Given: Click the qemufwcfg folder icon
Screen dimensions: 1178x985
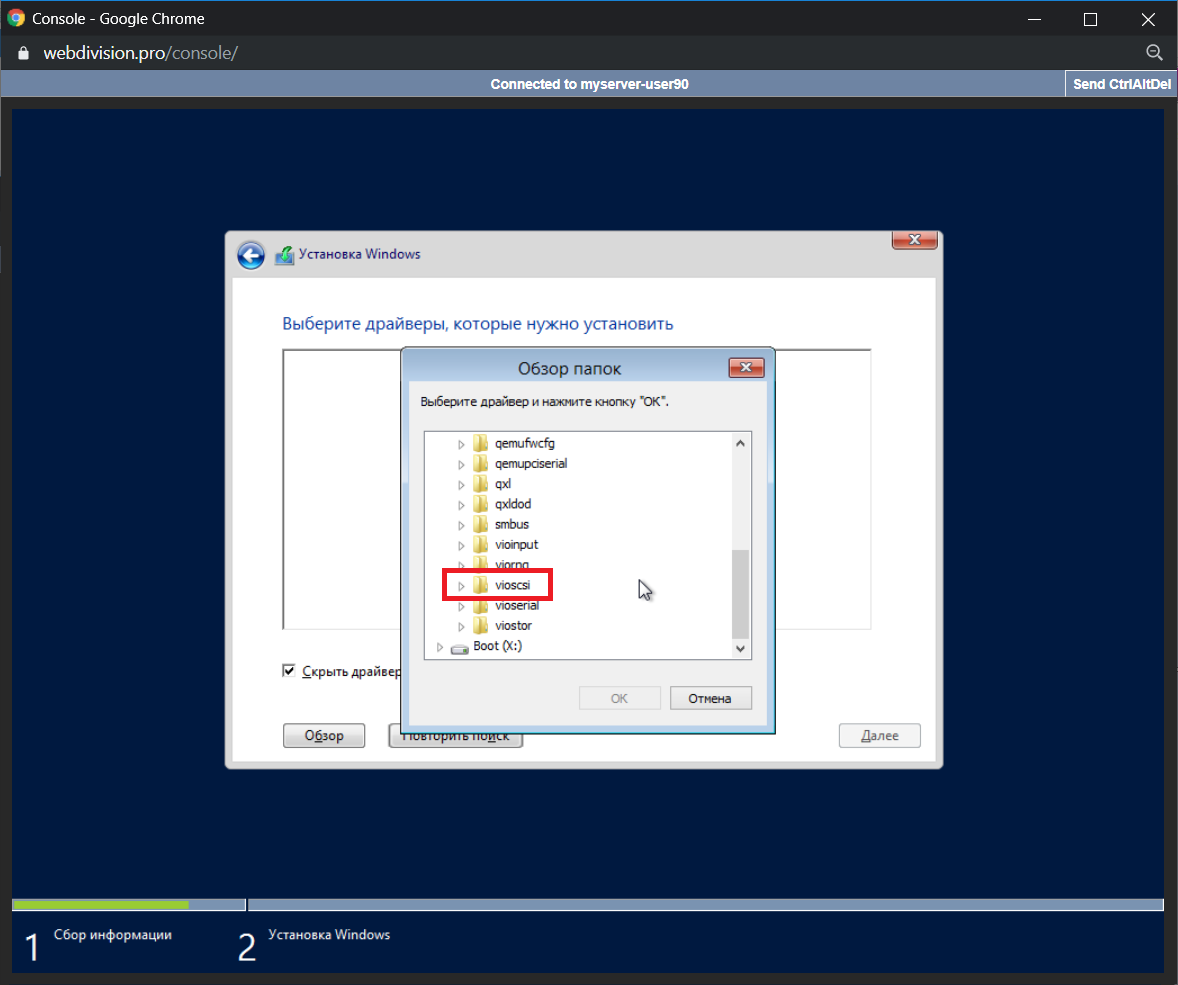Looking at the screenshot, I should (x=481, y=443).
